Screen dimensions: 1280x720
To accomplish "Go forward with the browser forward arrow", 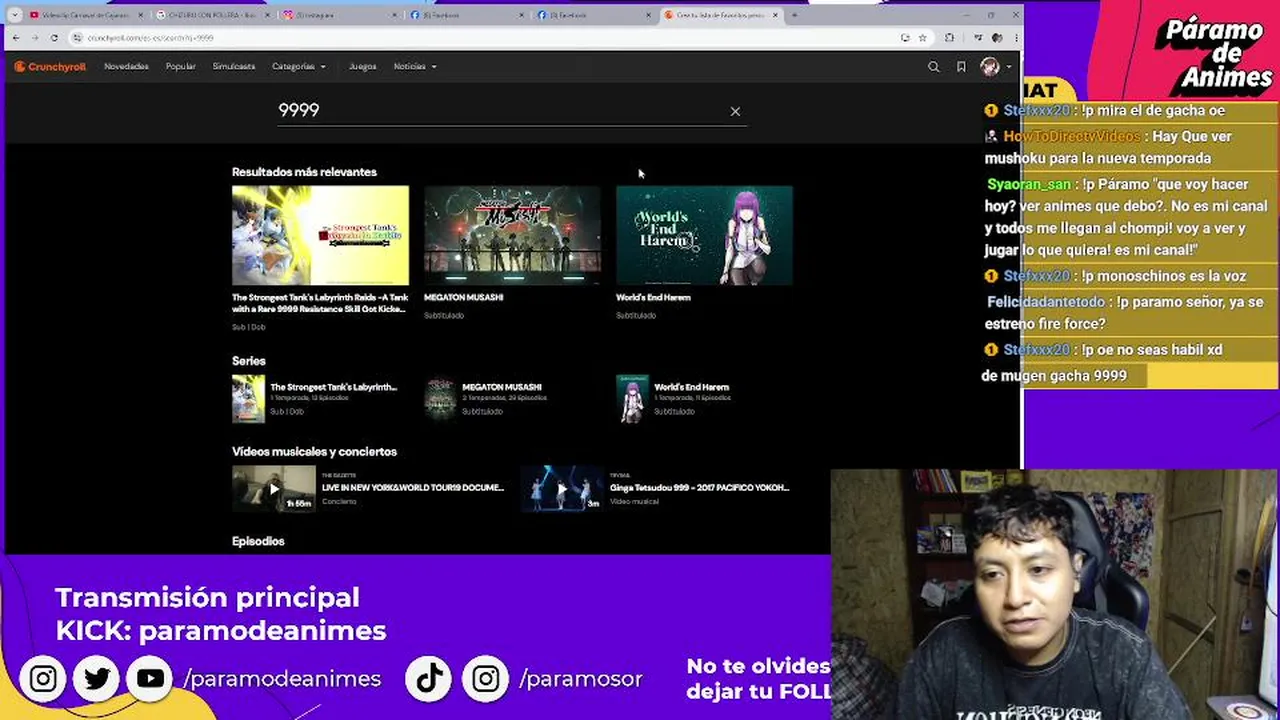I will click(35, 38).
